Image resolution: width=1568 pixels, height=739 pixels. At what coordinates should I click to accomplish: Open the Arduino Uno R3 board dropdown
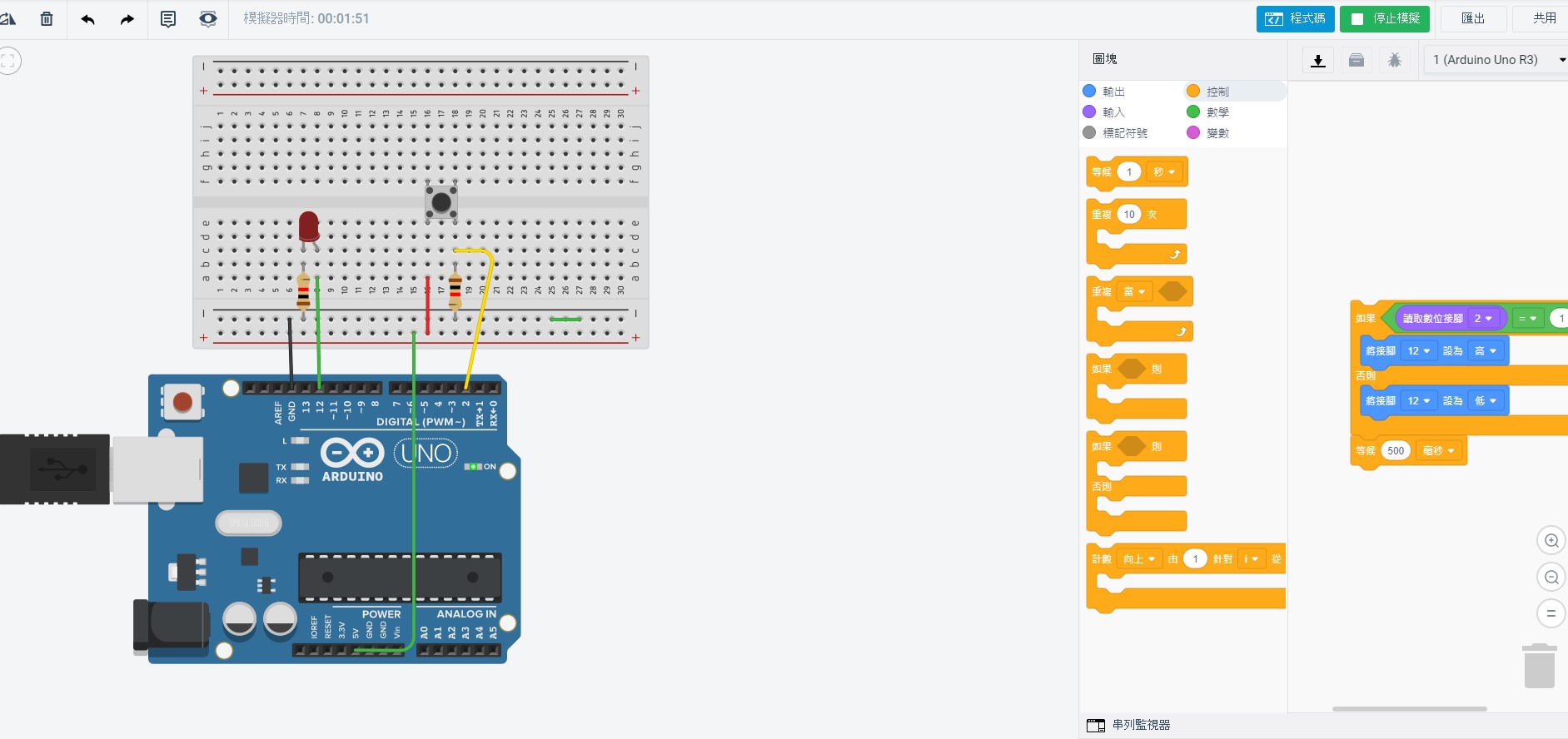[1495, 60]
